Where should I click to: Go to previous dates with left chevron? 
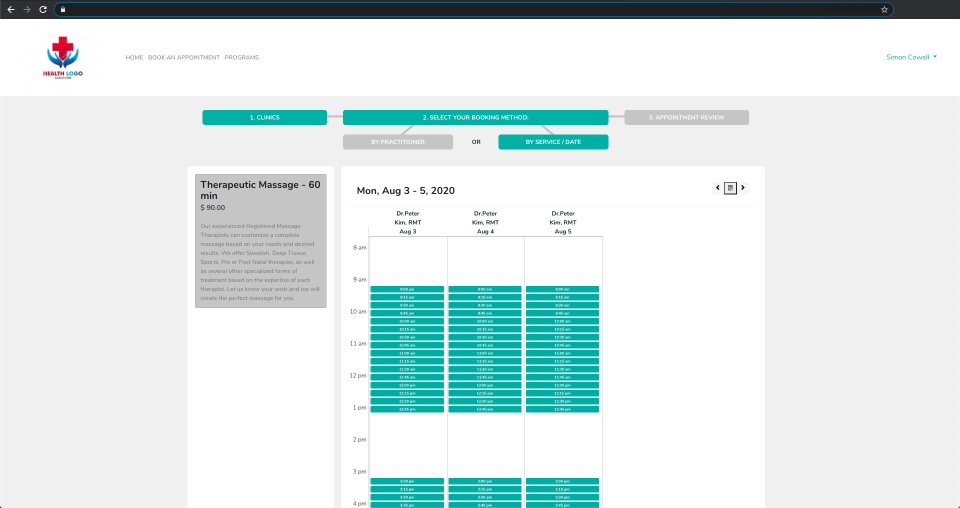tap(718, 188)
